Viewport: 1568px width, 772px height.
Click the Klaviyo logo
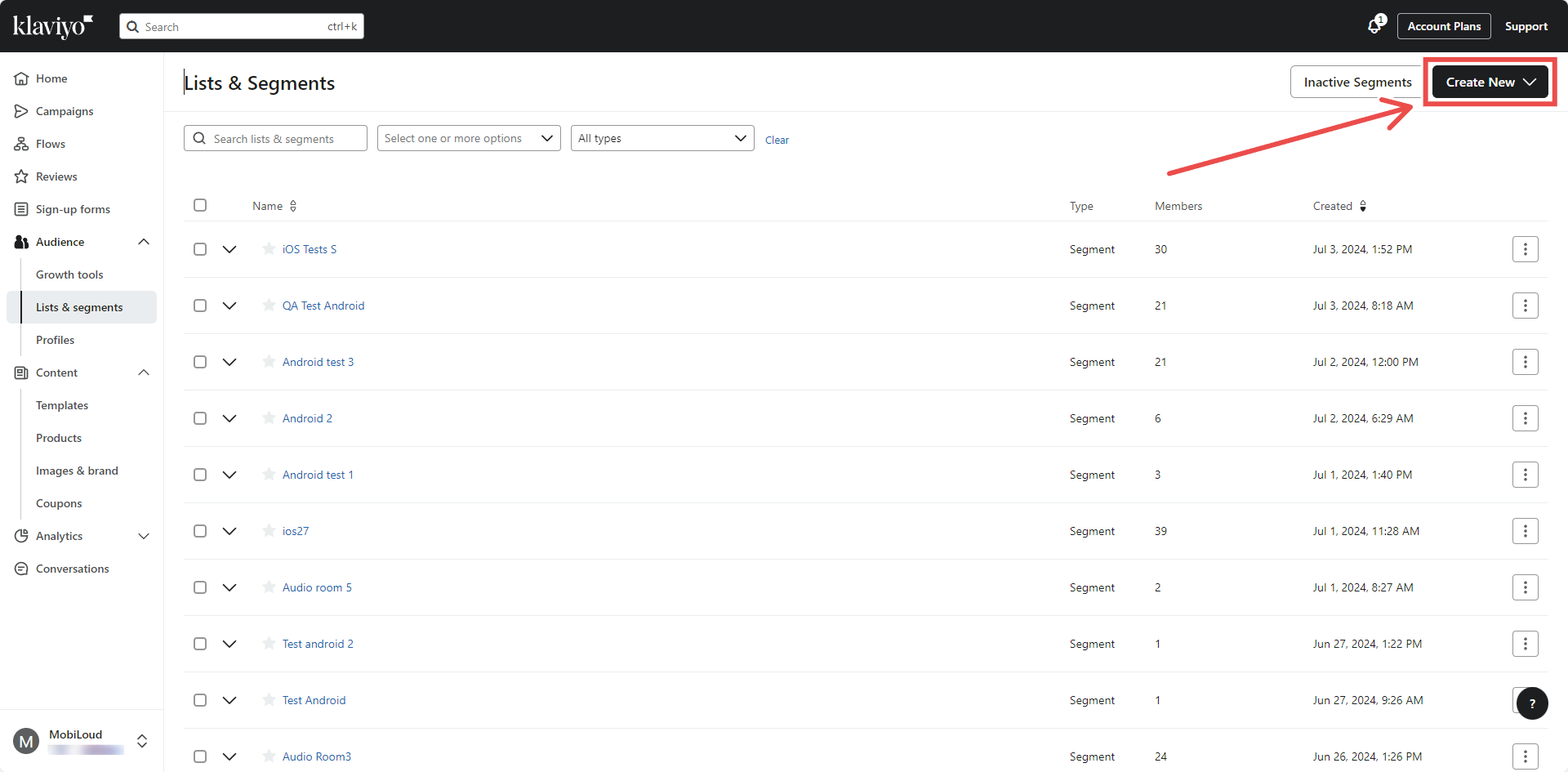(x=53, y=26)
